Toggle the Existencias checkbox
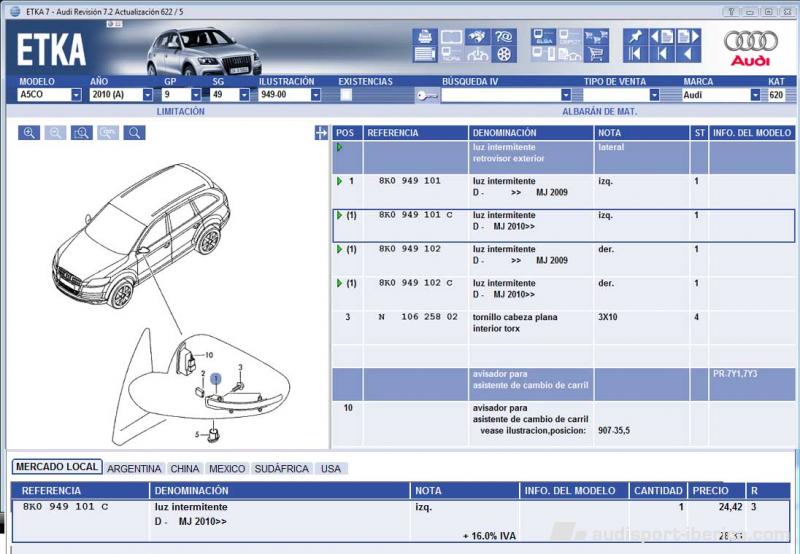Image resolution: width=800 pixels, height=554 pixels. [x=346, y=95]
